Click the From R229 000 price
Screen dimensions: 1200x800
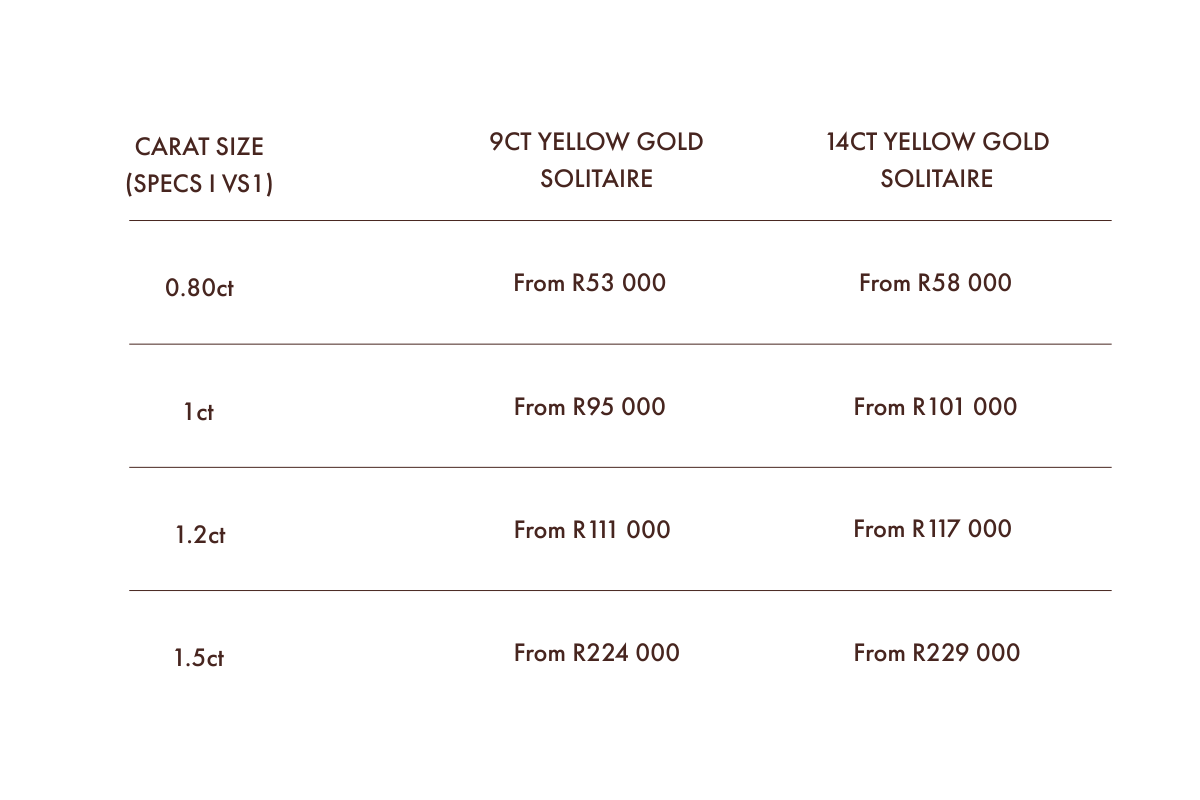937,653
